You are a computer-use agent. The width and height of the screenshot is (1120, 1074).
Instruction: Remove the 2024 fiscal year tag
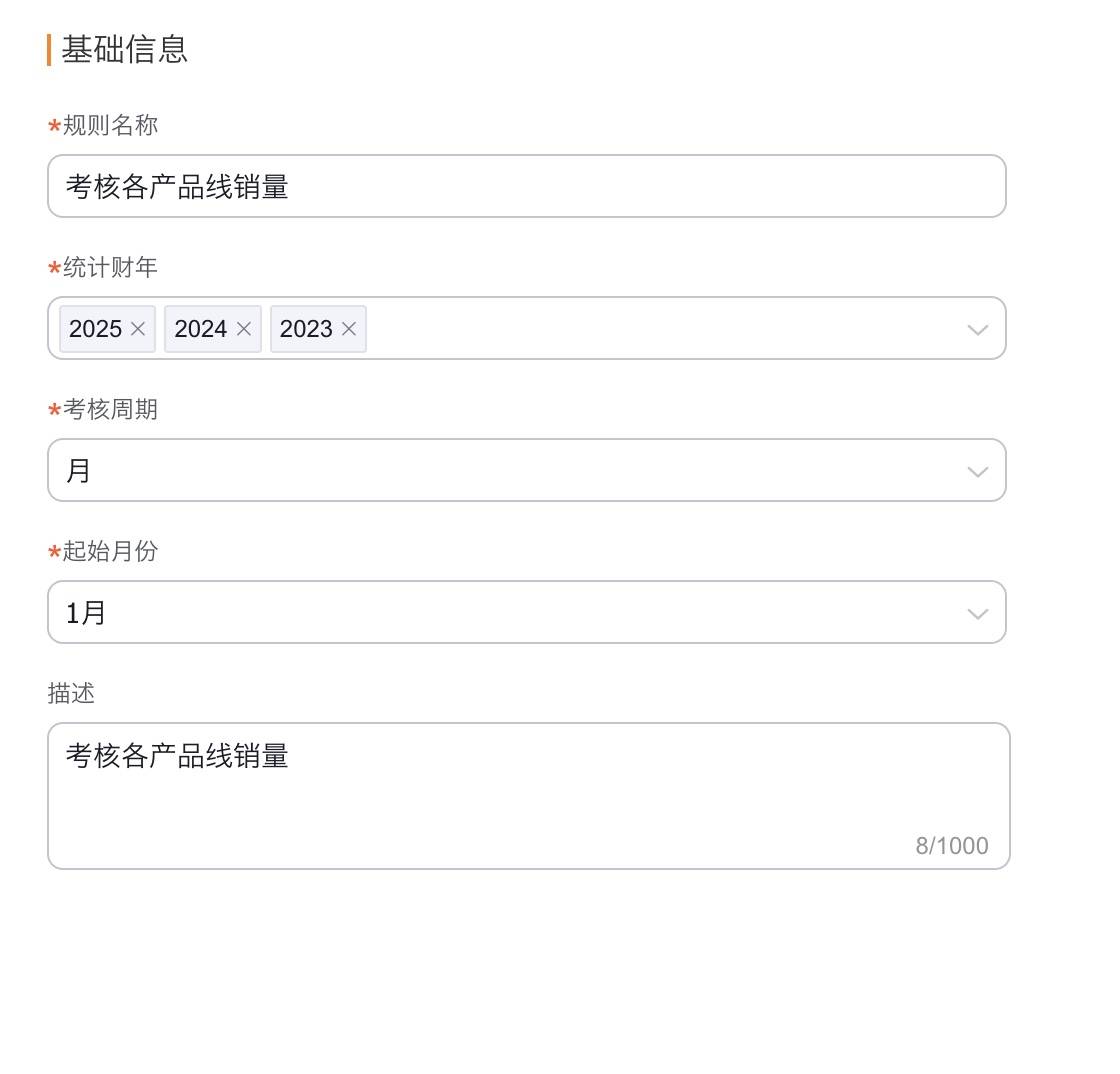pyautogui.click(x=243, y=329)
